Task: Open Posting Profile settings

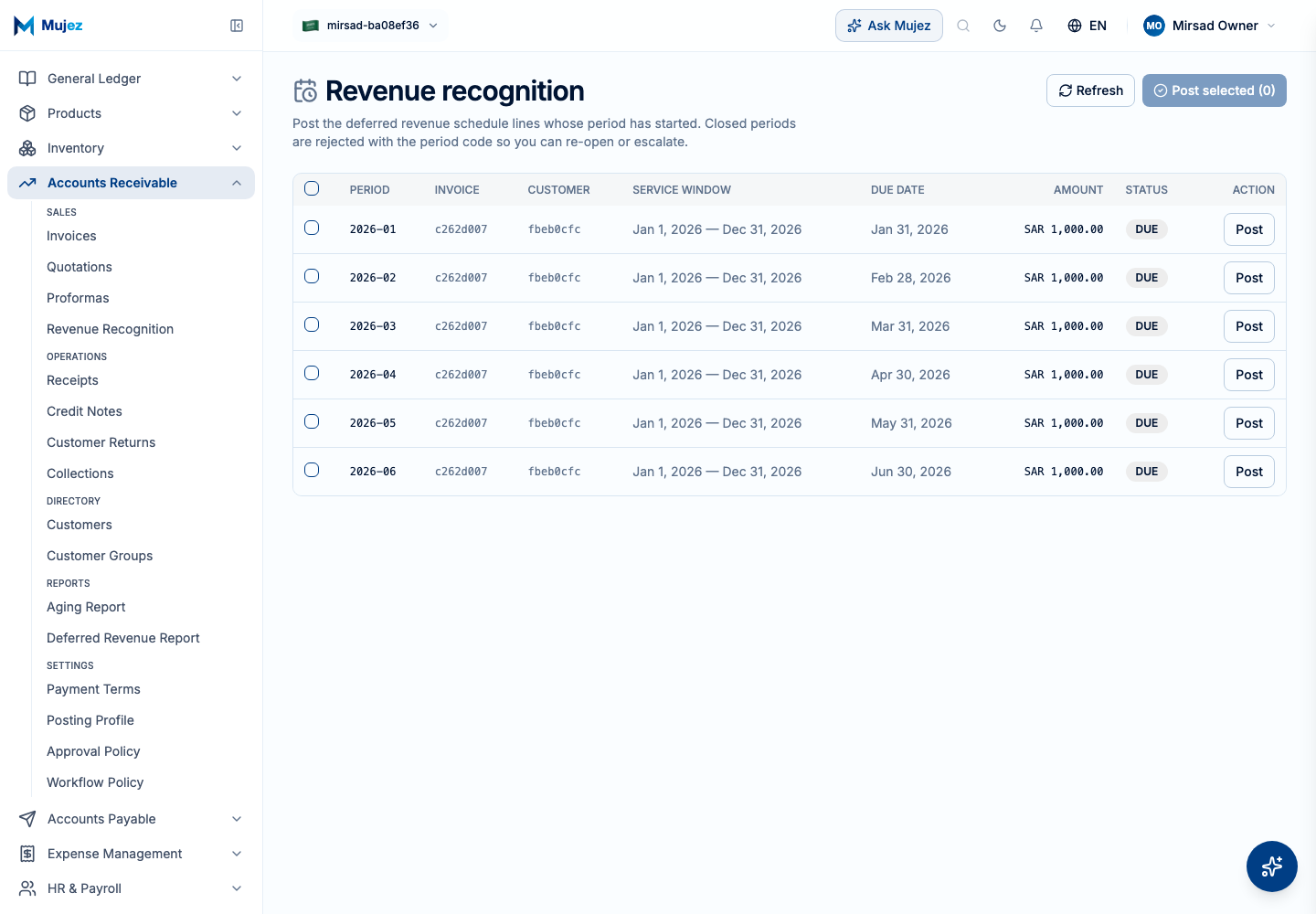Action: (x=90, y=720)
